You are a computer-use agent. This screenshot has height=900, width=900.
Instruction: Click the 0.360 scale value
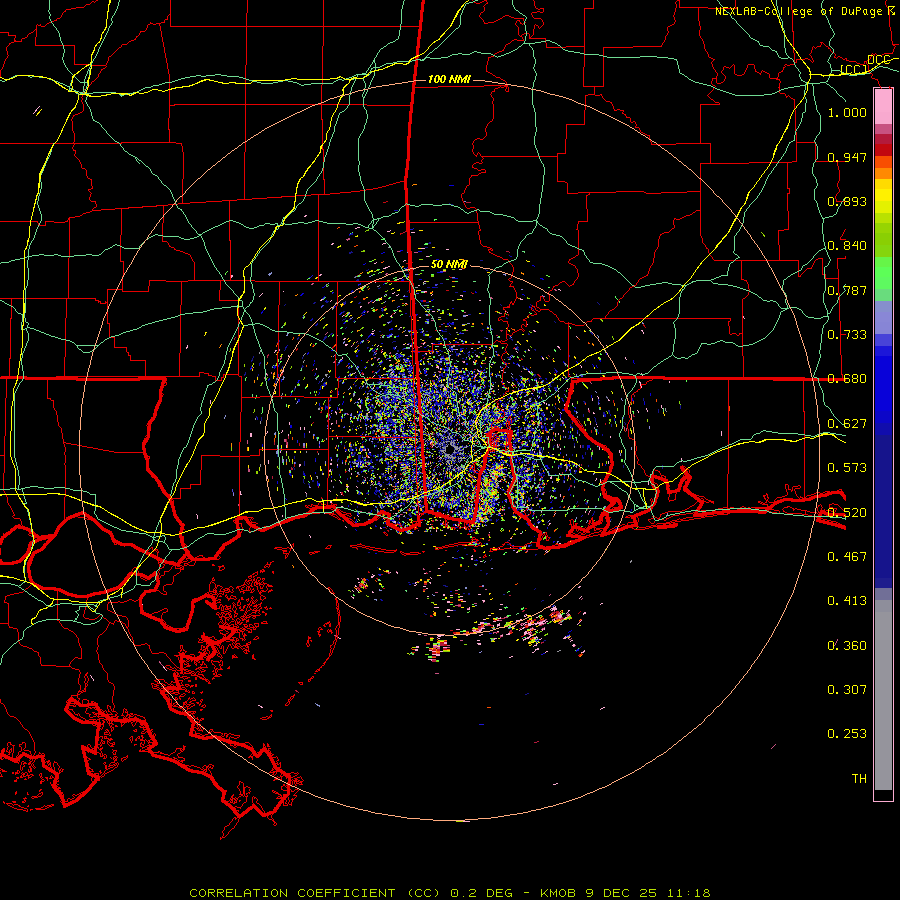847,646
